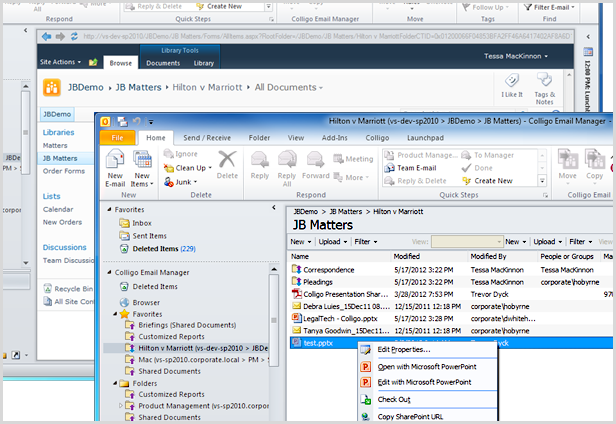
Task: Switch to Folder ribbon tab
Action: [259, 138]
